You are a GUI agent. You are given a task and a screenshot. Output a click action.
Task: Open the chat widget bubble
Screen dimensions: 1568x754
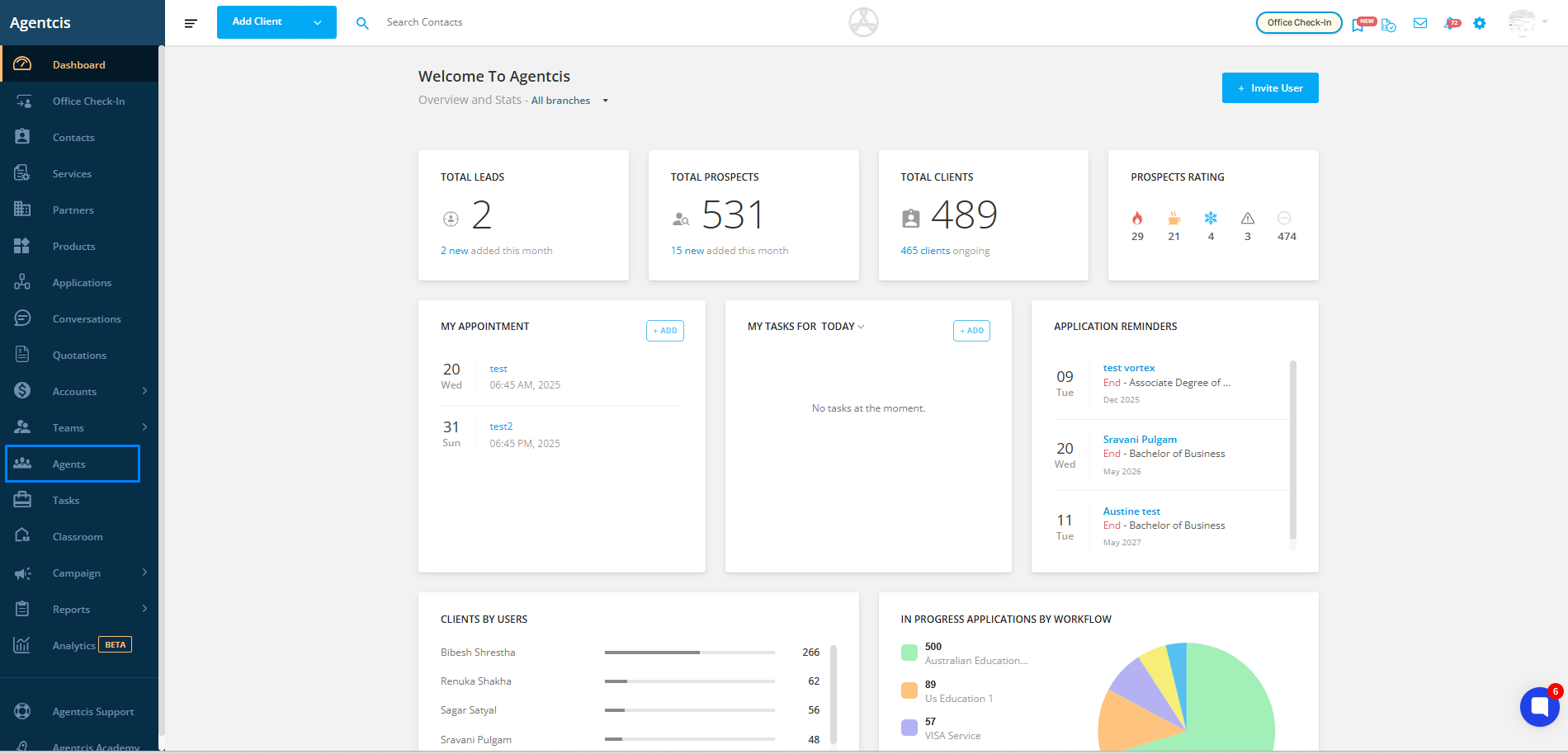click(x=1540, y=707)
